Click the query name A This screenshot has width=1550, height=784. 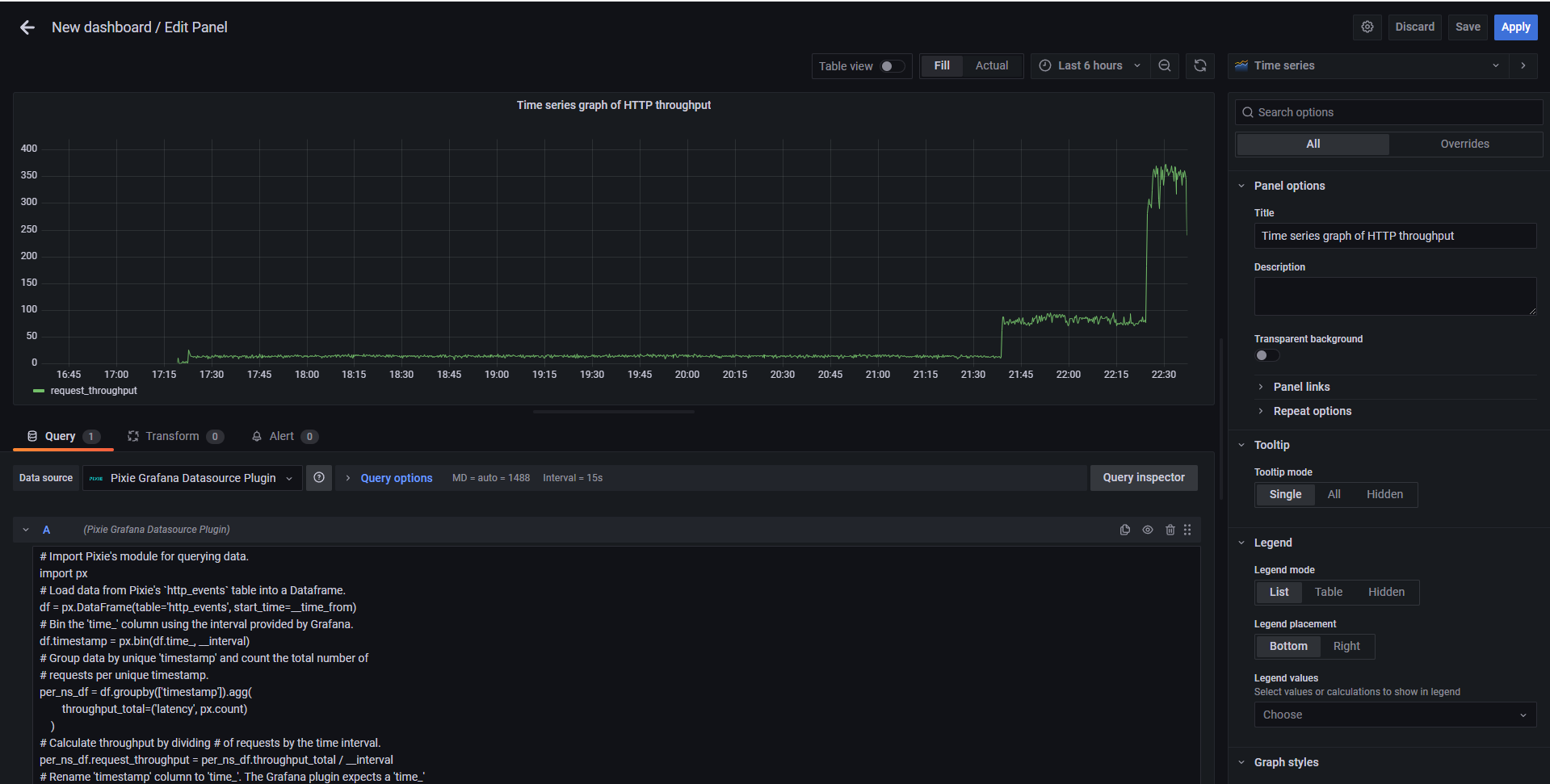[x=46, y=530]
